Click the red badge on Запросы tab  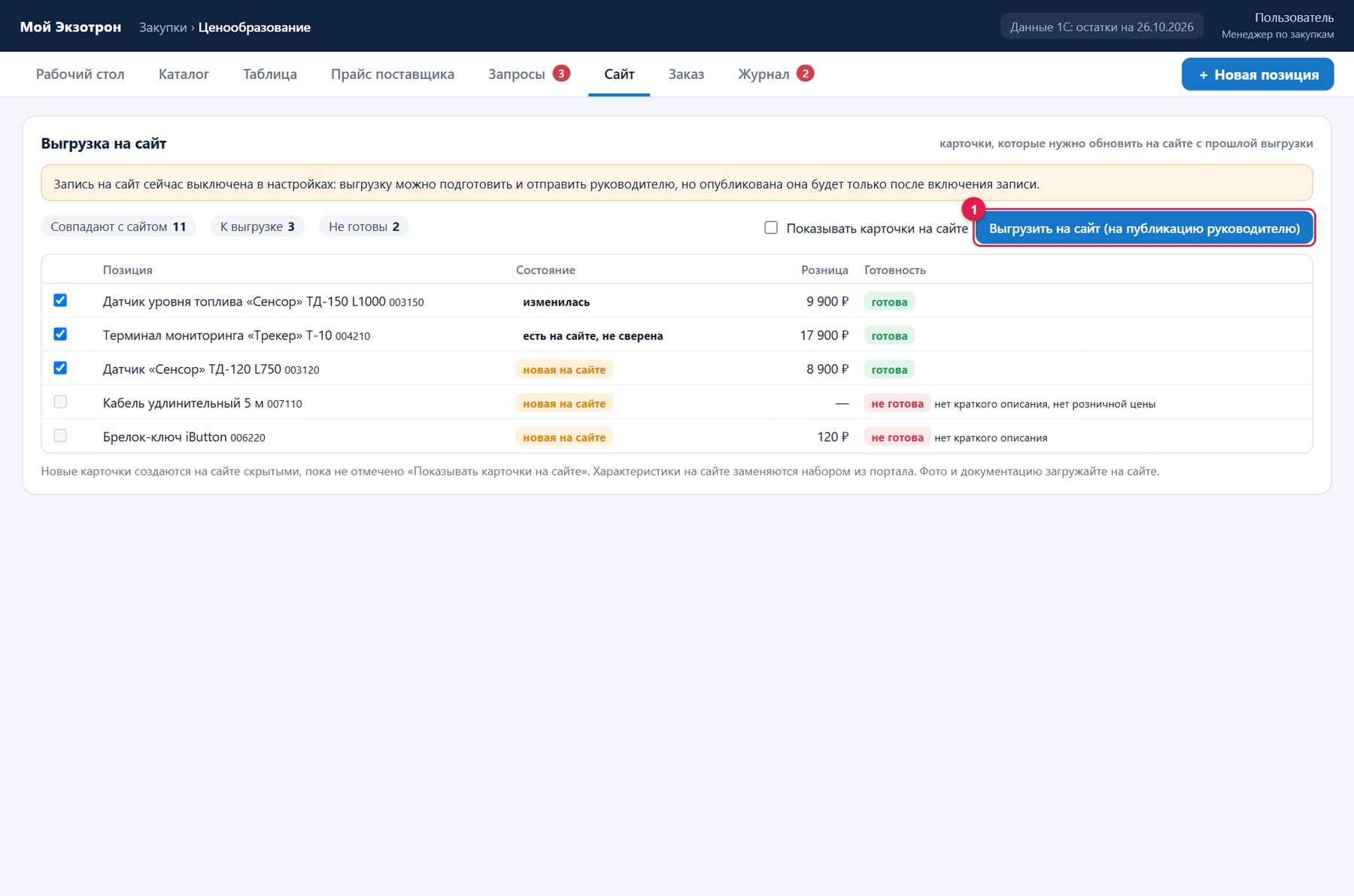561,74
